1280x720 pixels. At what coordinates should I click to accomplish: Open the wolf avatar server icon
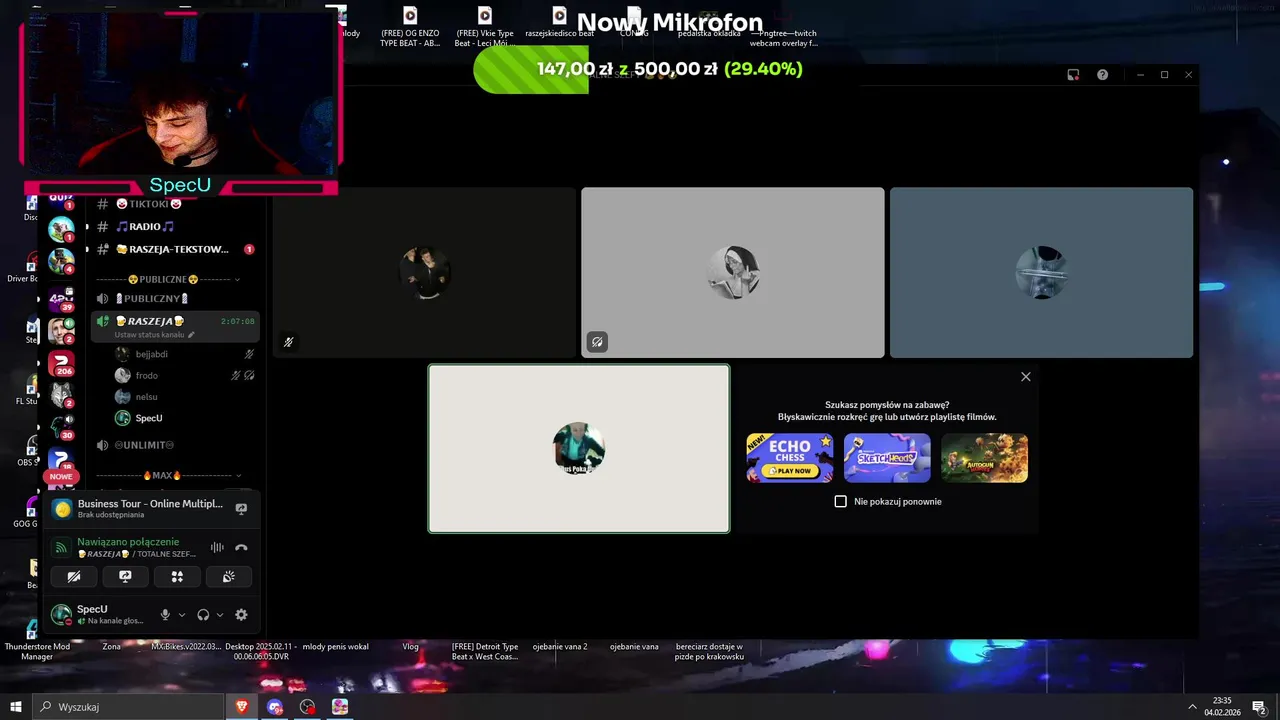(x=61, y=395)
